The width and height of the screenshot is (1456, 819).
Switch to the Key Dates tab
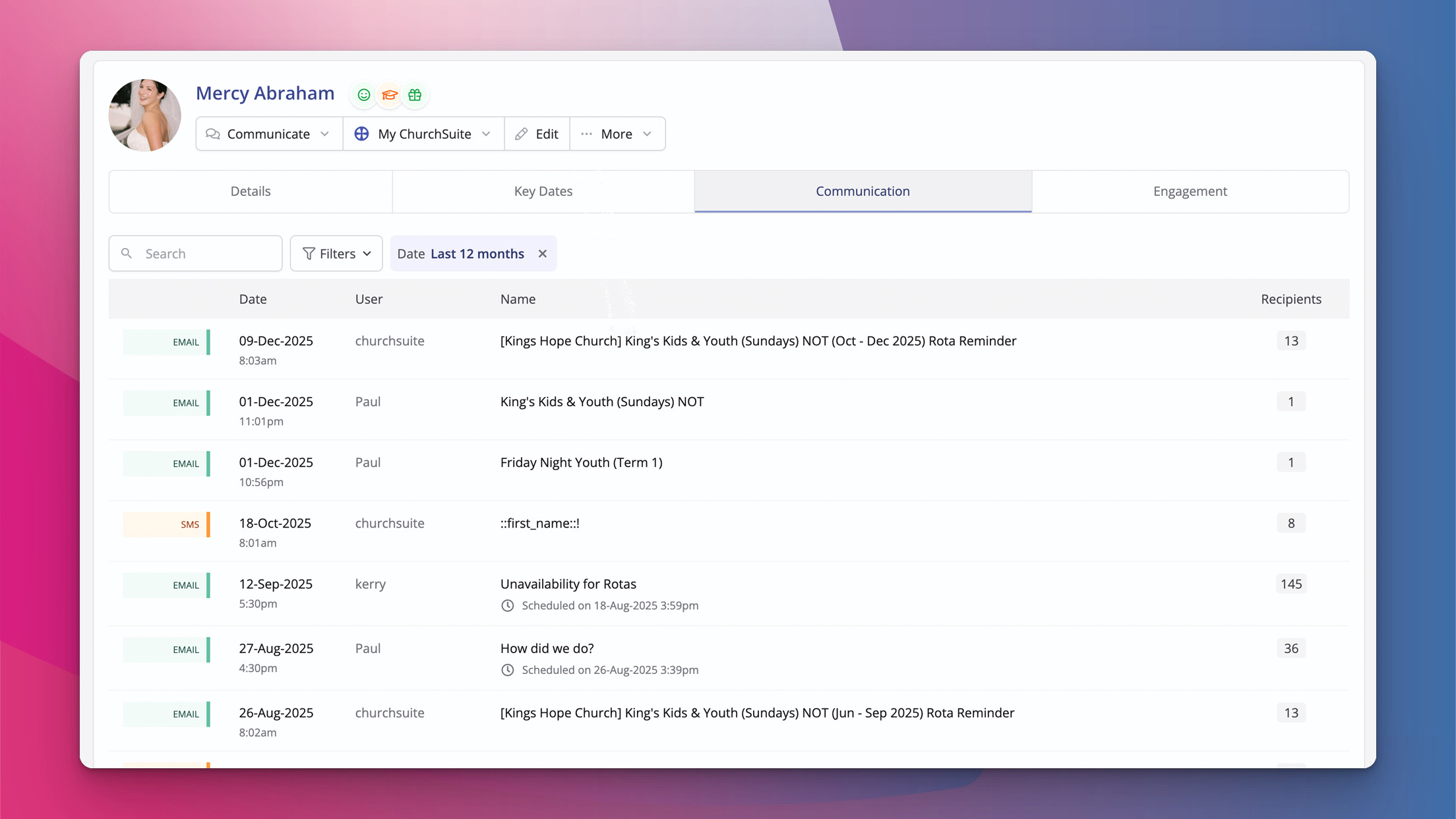pos(543,191)
